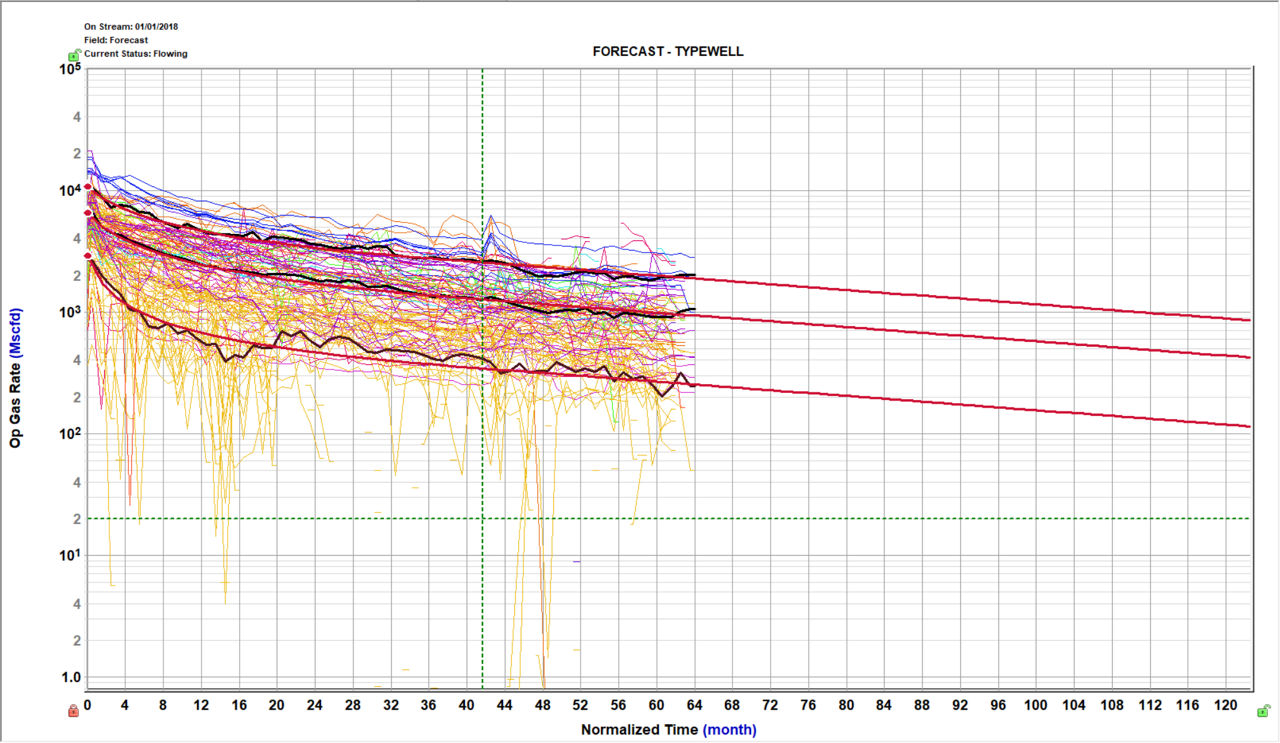Select the top red forecast anchor dot

click(88, 187)
